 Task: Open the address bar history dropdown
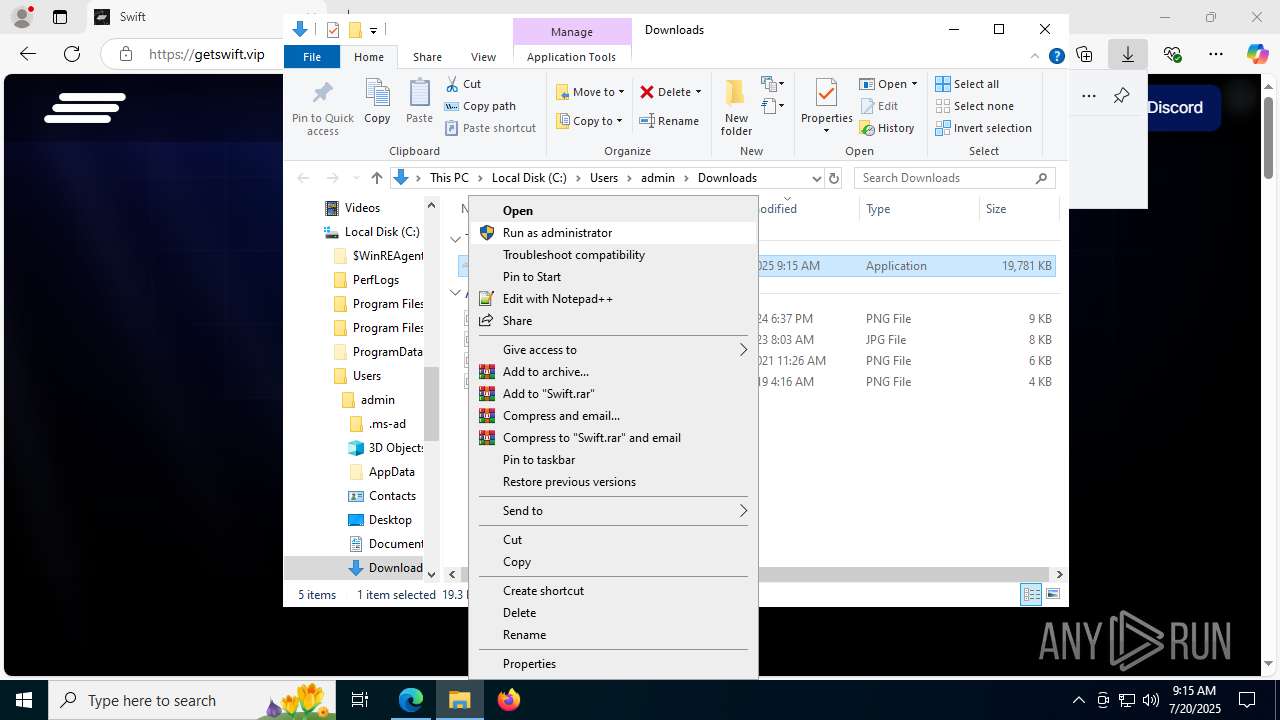point(816,178)
